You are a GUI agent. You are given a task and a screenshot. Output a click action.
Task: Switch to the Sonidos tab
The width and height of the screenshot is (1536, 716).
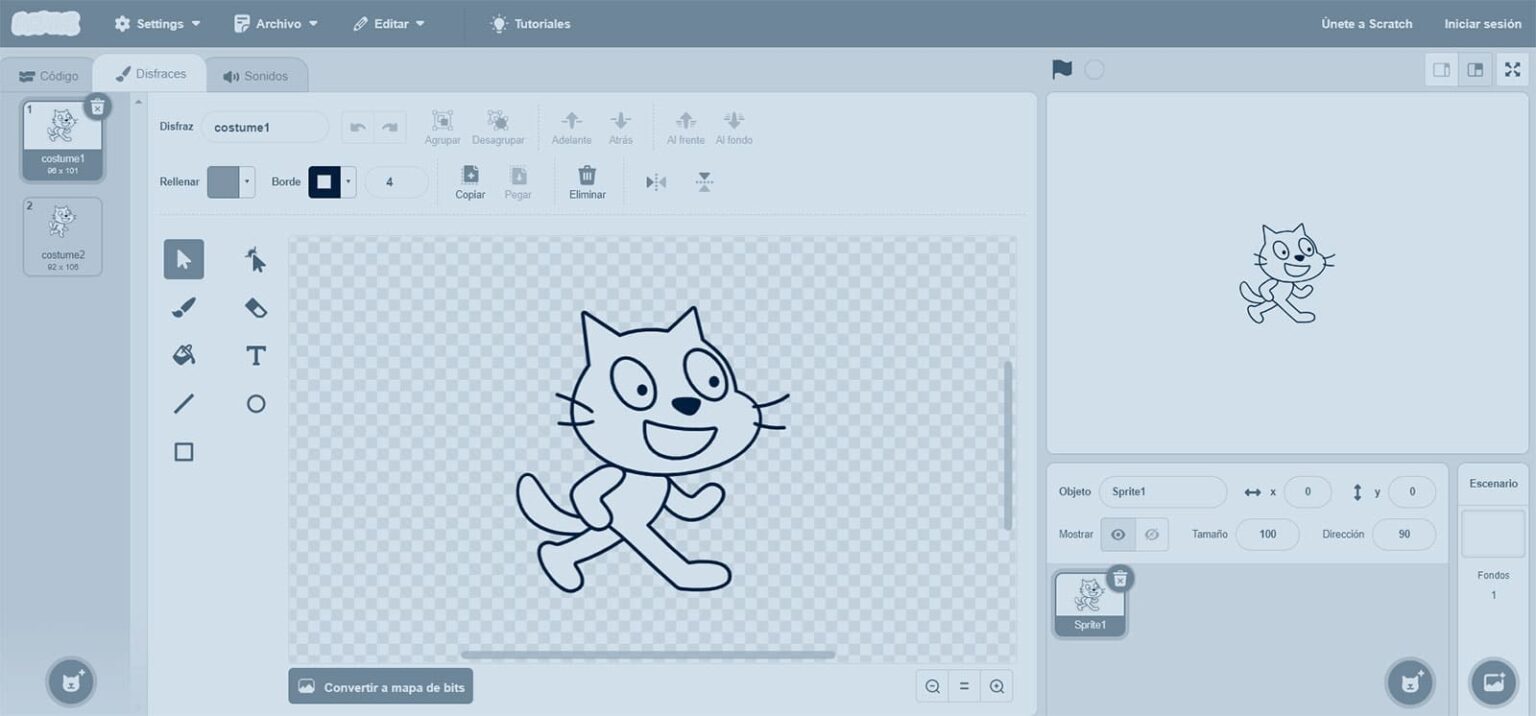[x=256, y=76]
